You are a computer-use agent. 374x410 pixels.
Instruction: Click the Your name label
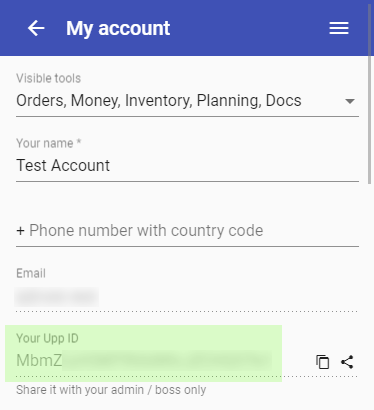[x=45, y=143]
